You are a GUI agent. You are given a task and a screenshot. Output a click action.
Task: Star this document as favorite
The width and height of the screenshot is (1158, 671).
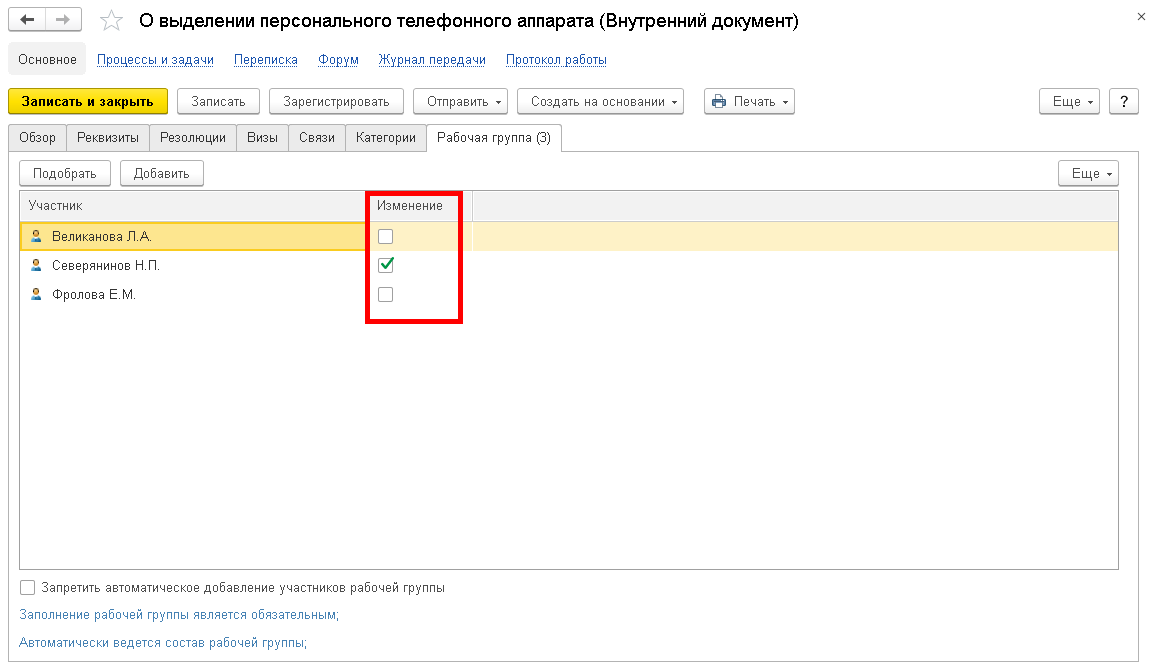[x=112, y=22]
